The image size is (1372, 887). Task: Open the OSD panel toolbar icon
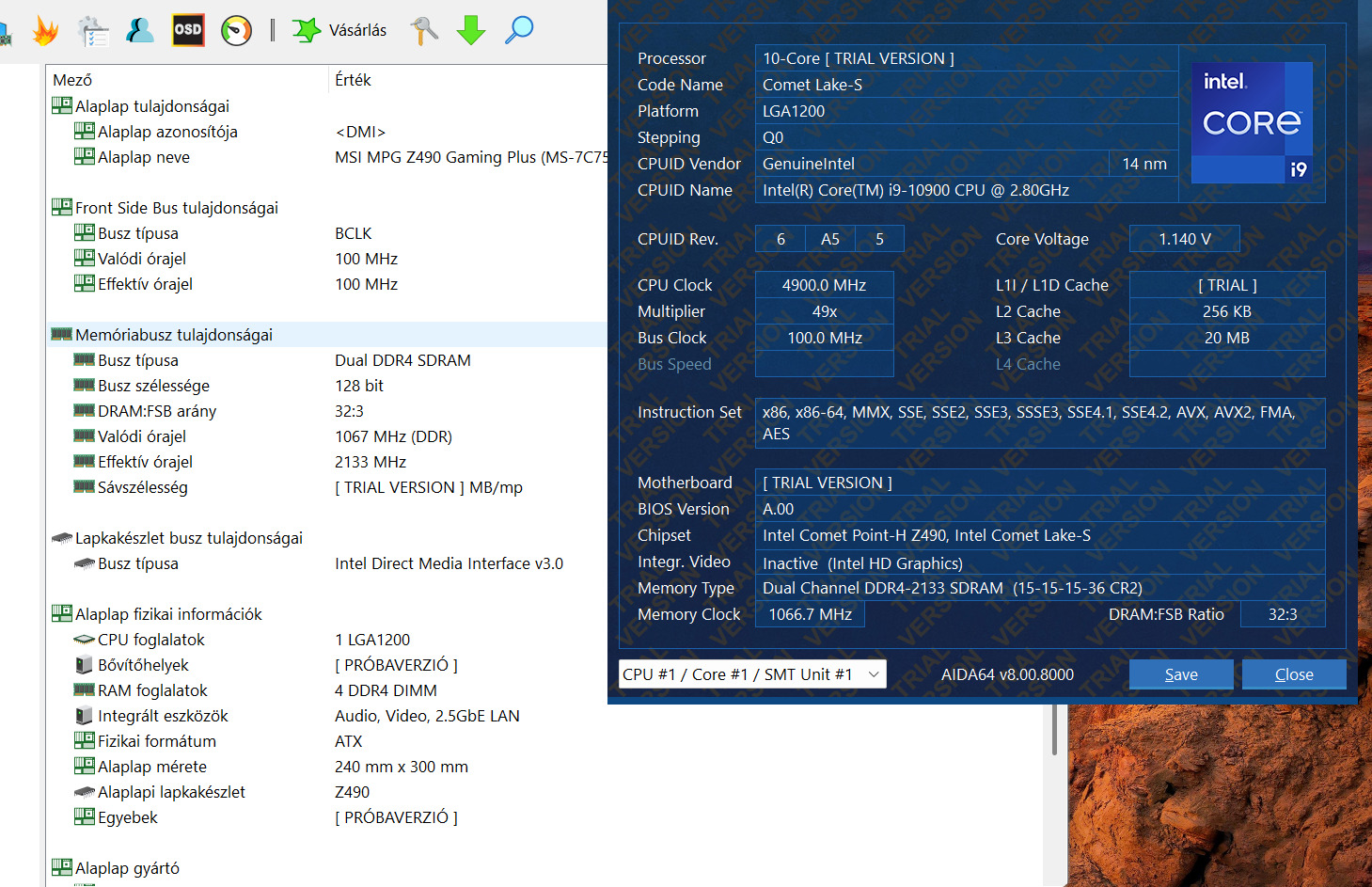[188, 30]
